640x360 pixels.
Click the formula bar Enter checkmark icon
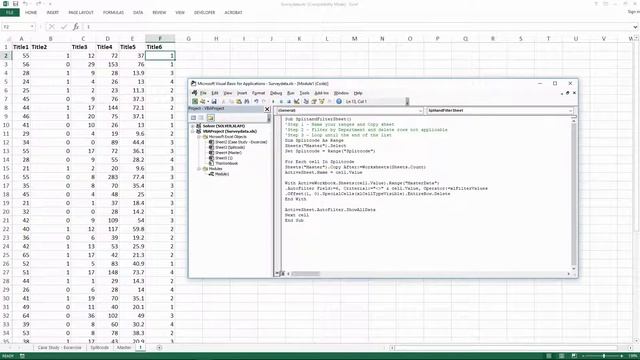(64, 27)
